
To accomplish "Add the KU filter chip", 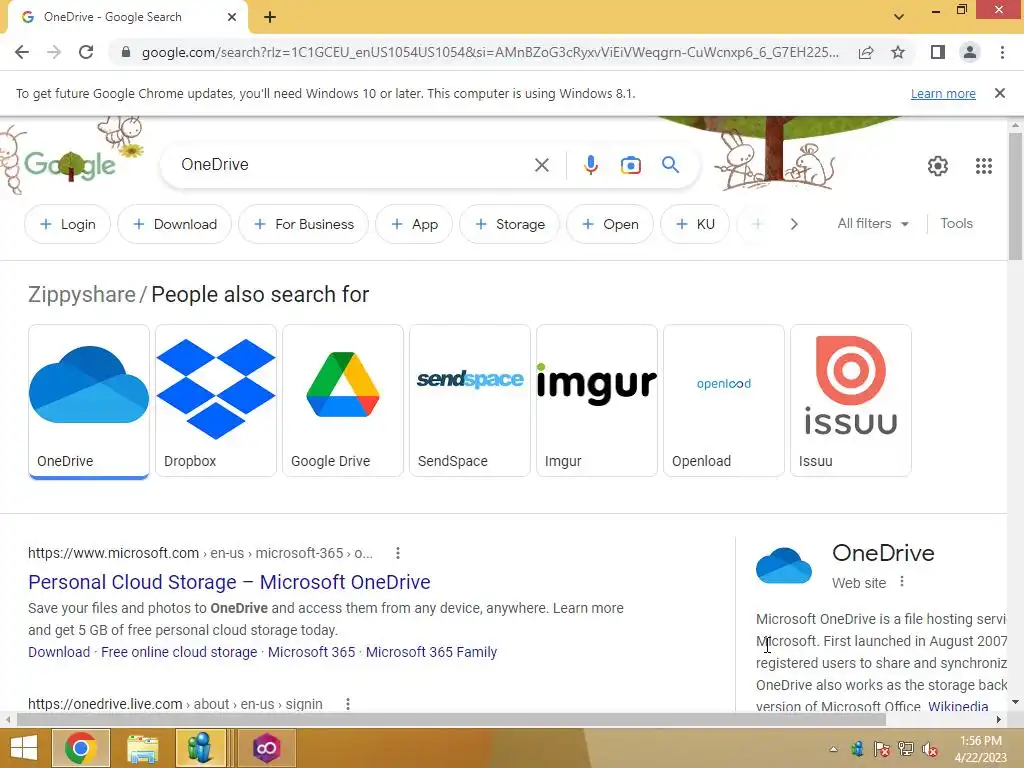I will click(695, 224).
